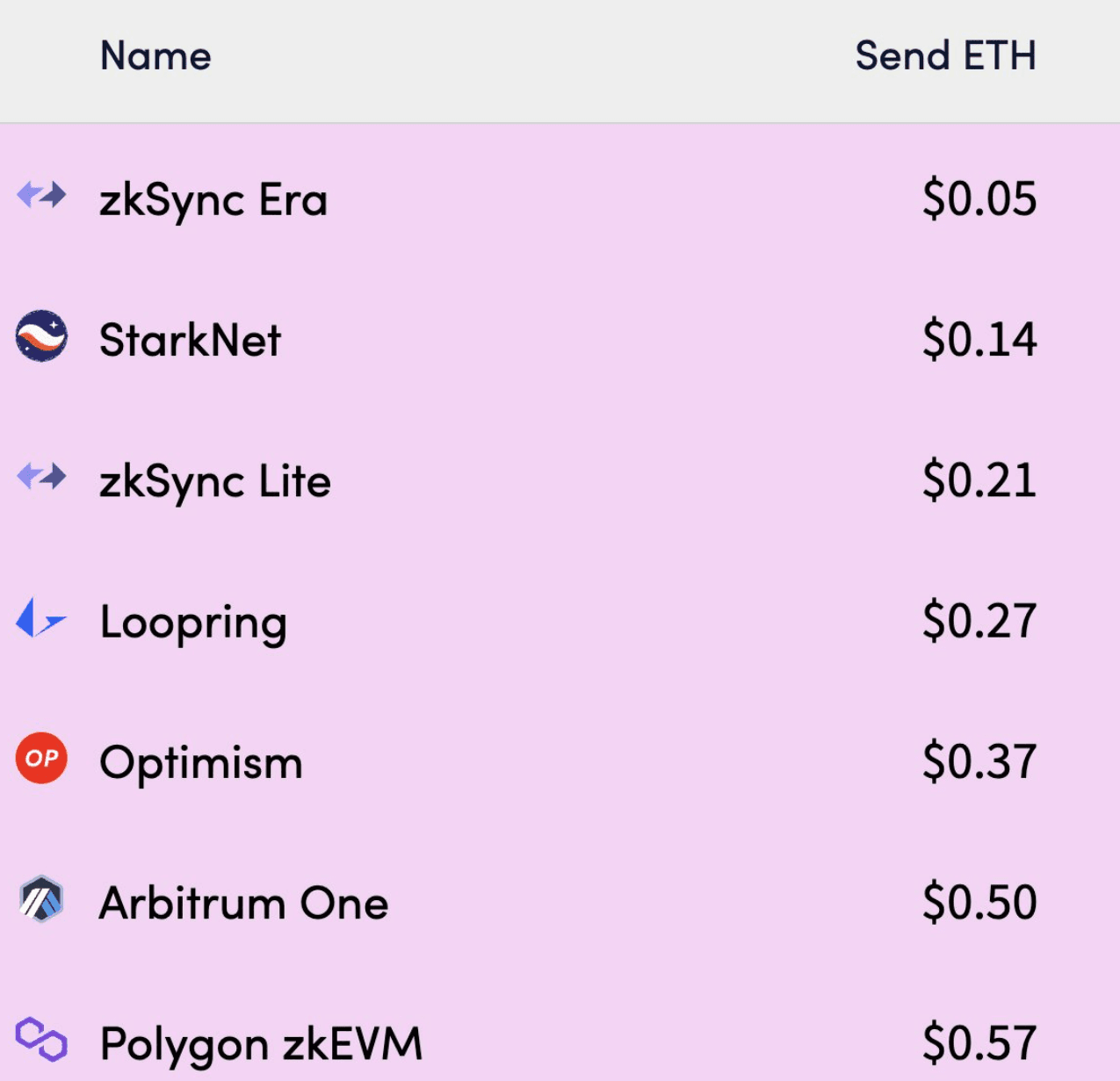Click the zkSync Era arrows icon

pyautogui.click(x=41, y=195)
